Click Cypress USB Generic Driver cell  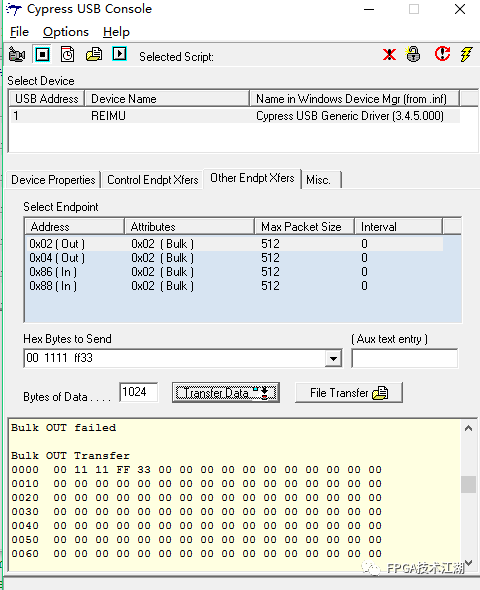click(x=350, y=116)
